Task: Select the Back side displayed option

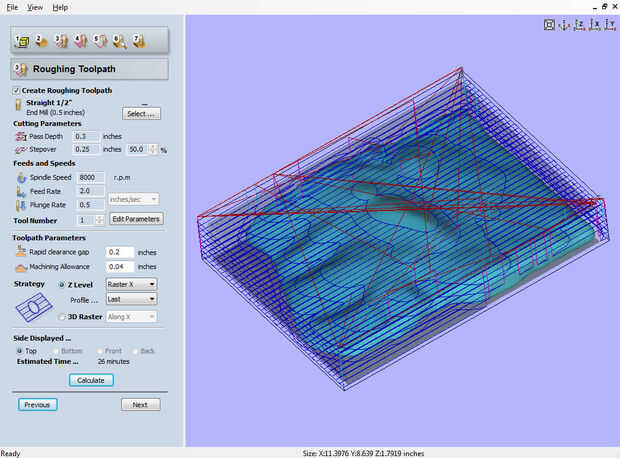Action: pos(135,351)
